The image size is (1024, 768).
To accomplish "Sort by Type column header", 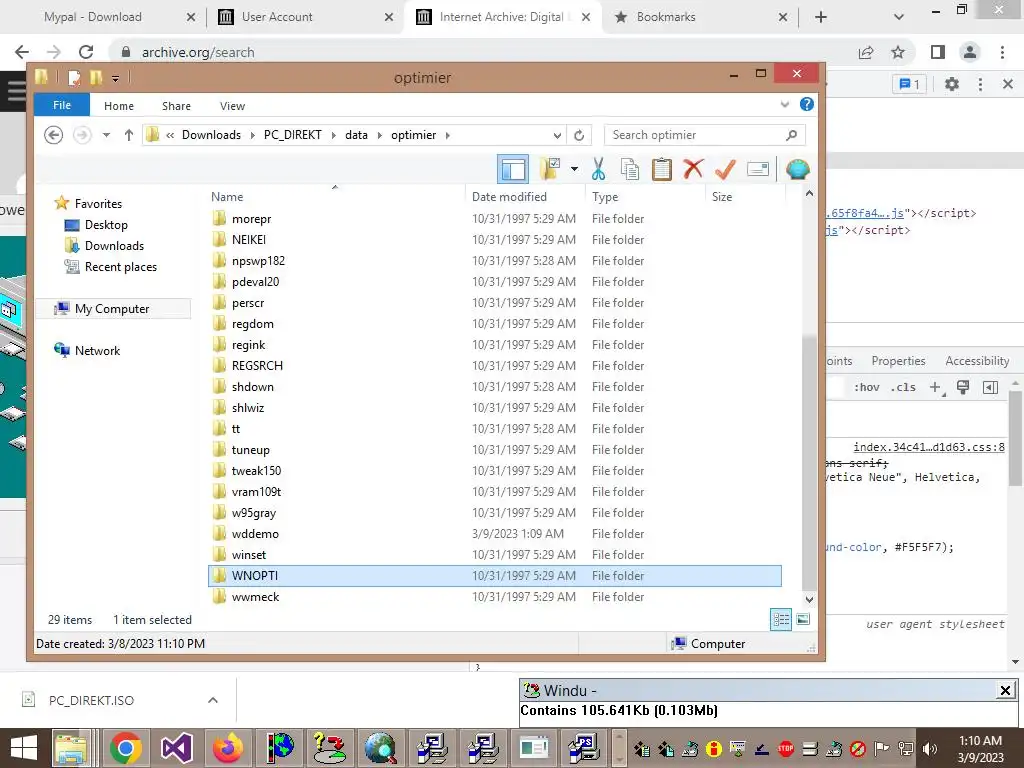I will 605,197.
